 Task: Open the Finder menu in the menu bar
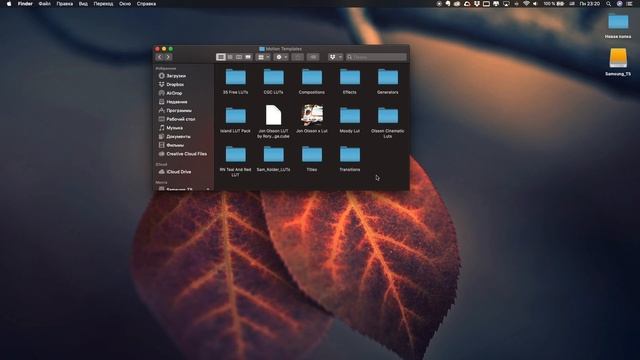point(25,4)
